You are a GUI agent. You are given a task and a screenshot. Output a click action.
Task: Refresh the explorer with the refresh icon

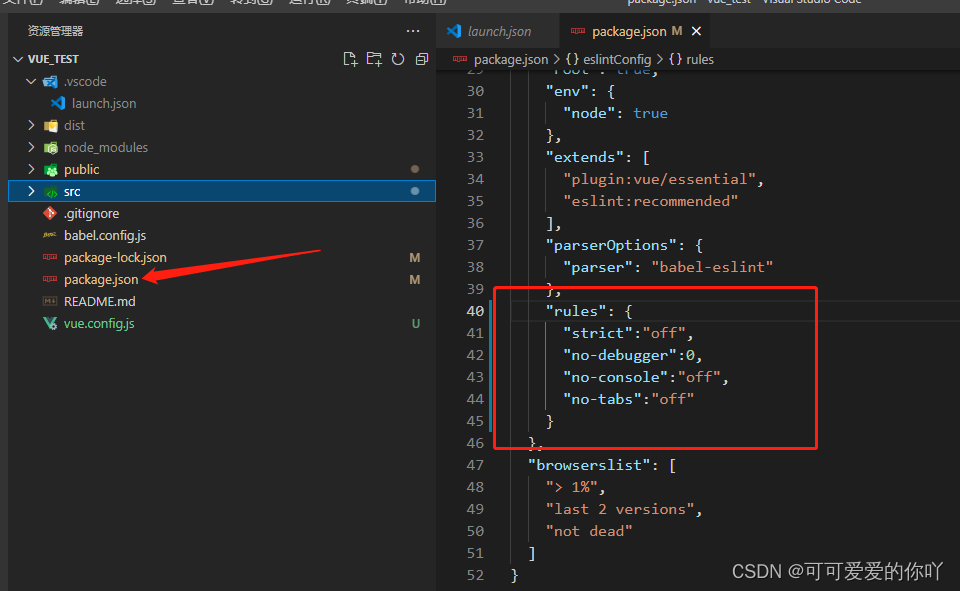click(398, 59)
